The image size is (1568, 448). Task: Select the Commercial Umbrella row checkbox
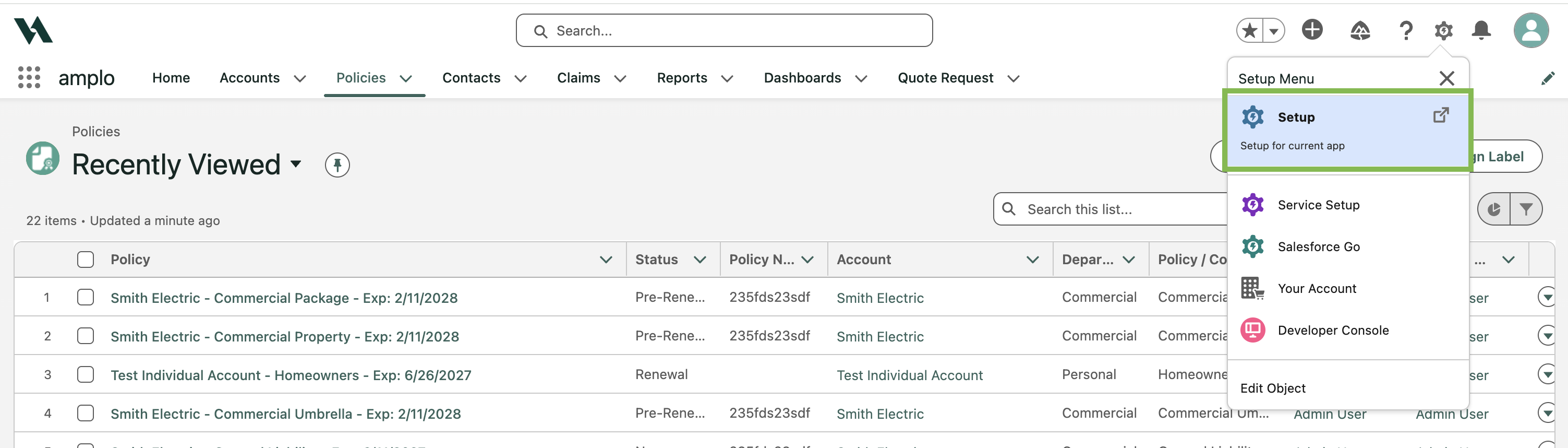click(86, 413)
